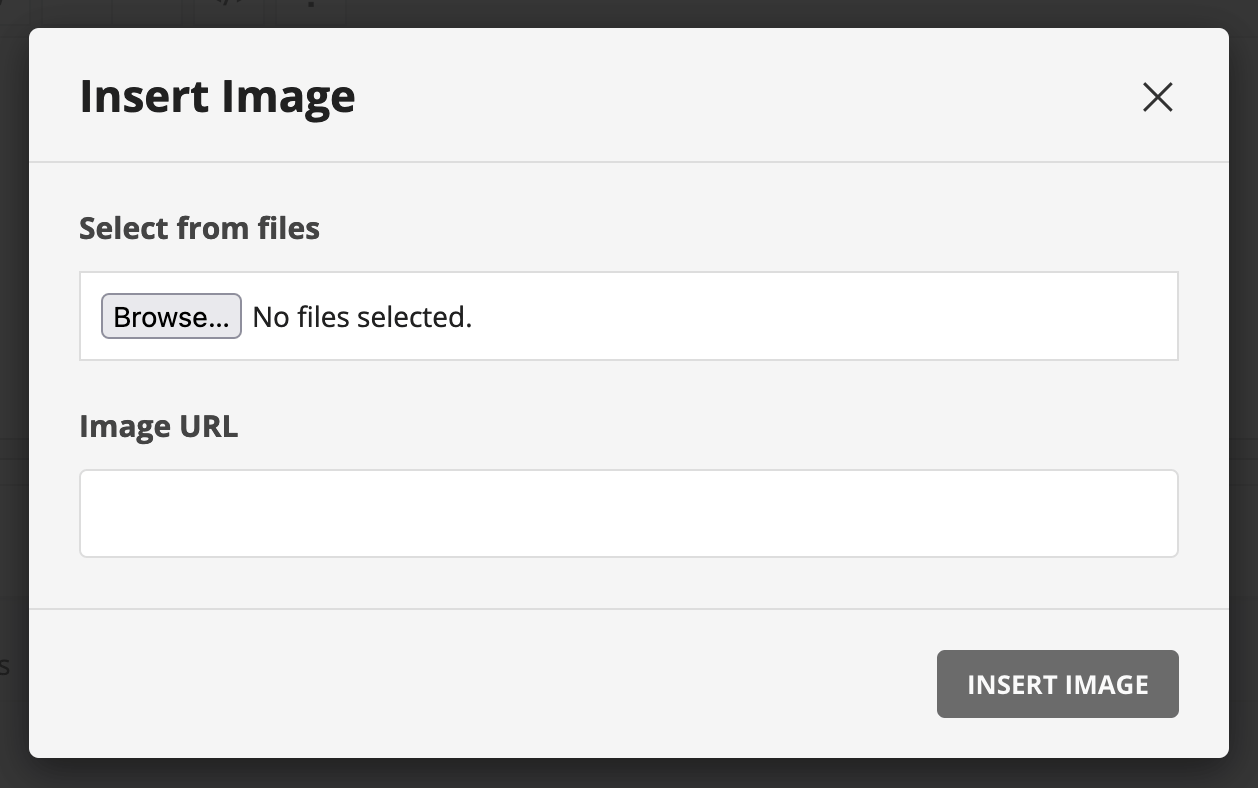The image size is (1258, 788).
Task: Click the "Image URL" field label
Action: [158, 426]
